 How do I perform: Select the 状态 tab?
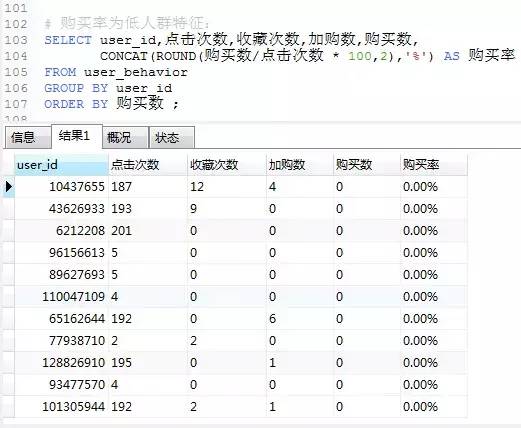172,137
